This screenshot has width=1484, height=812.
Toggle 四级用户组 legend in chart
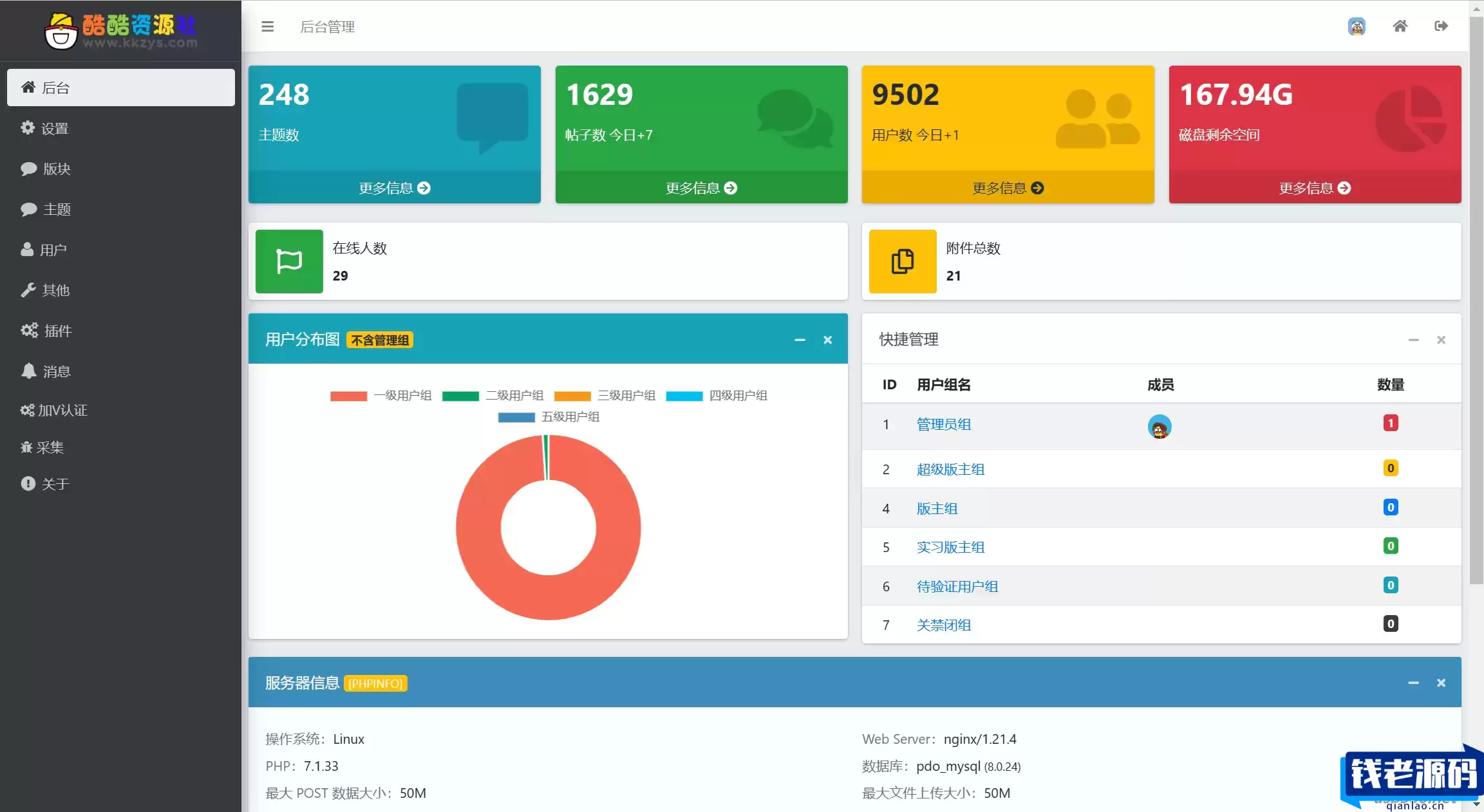pos(716,396)
